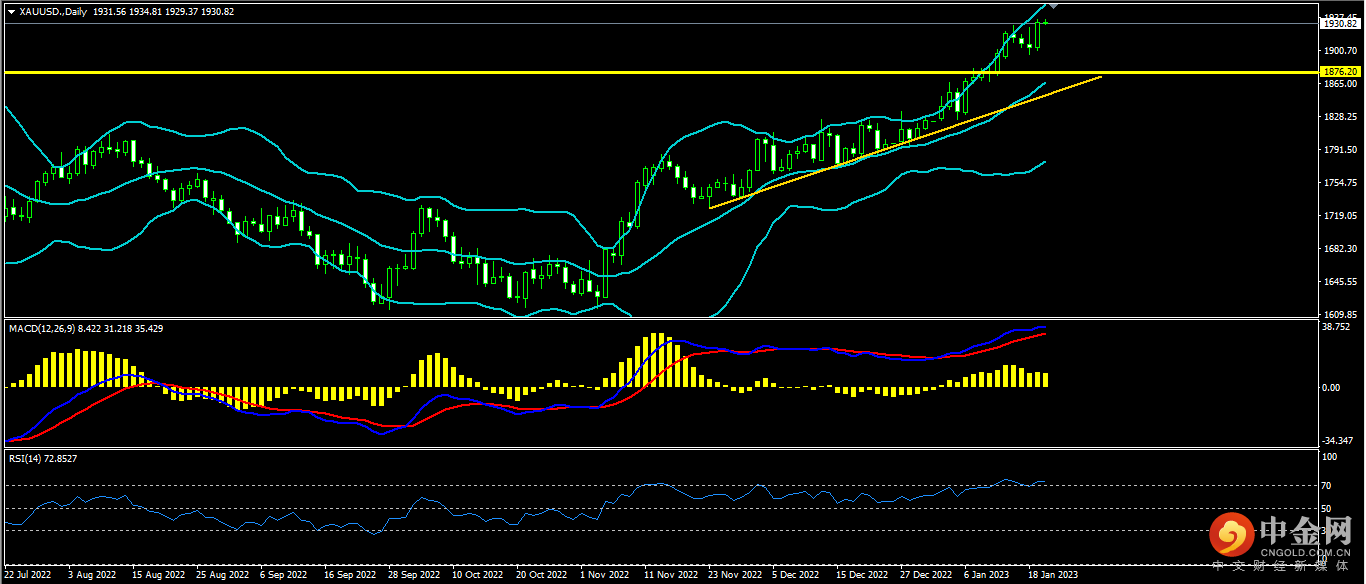
Task: Click the 6 Jan 2023 date label
Action: pos(987,576)
